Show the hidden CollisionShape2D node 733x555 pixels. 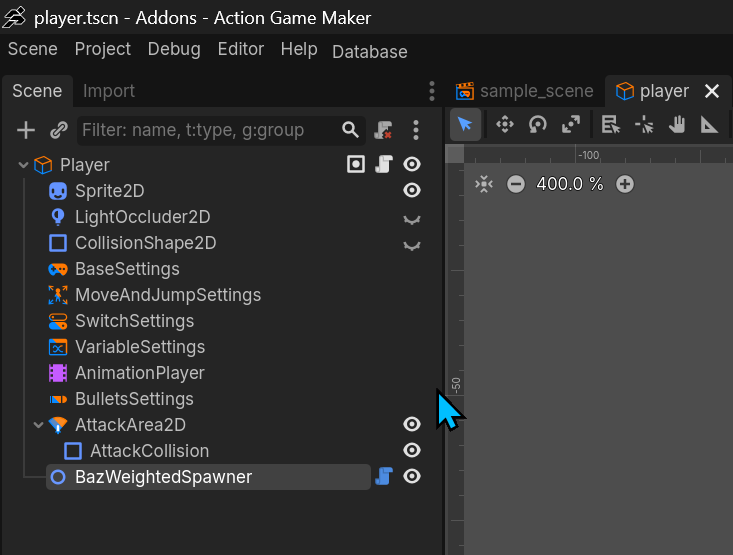412,245
